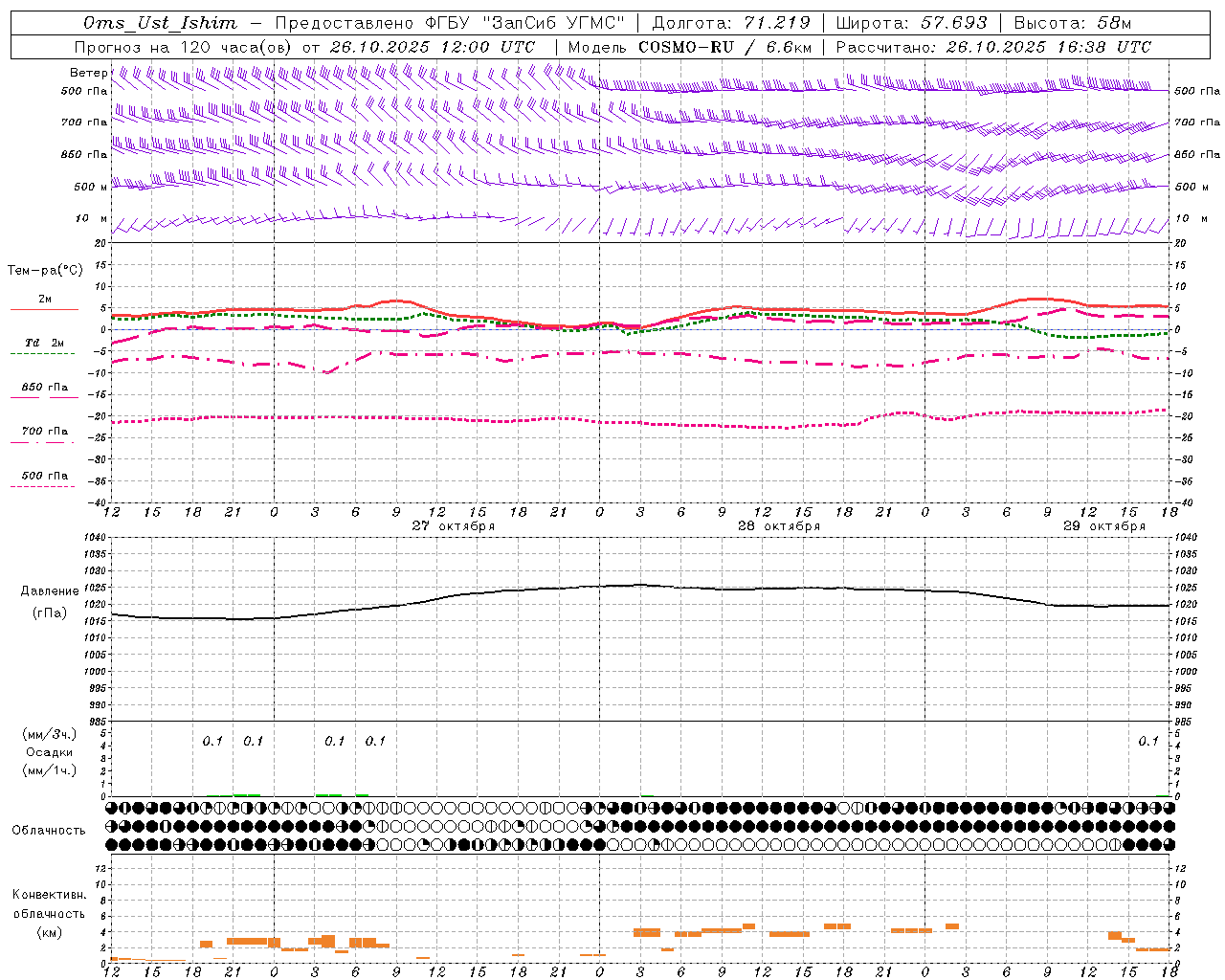Screen dimensions: 1225x980
Task: Click the station name Oms_Ust_Ishim in header
Action: 160,23
